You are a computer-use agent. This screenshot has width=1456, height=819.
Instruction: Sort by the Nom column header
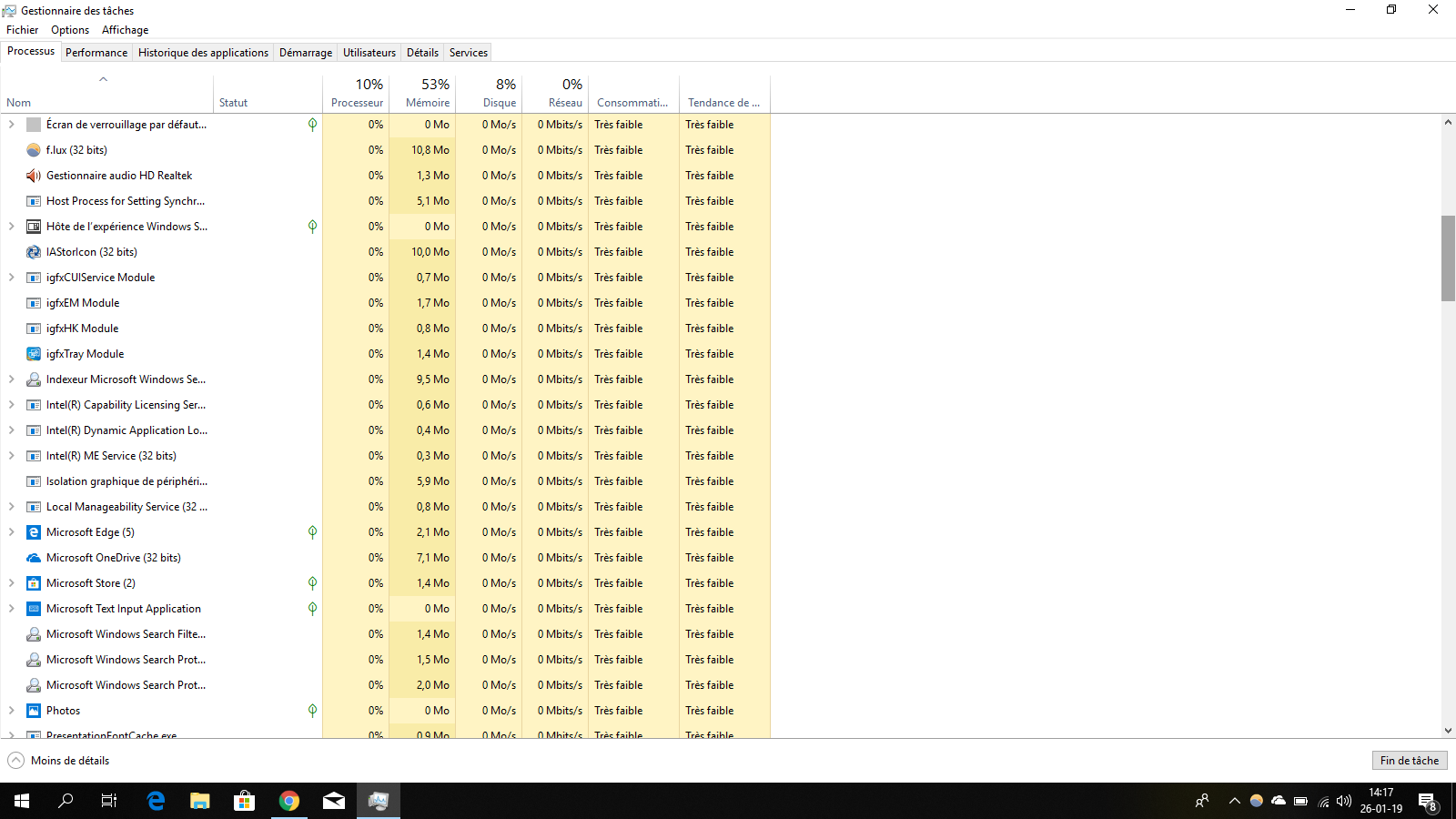106,93
